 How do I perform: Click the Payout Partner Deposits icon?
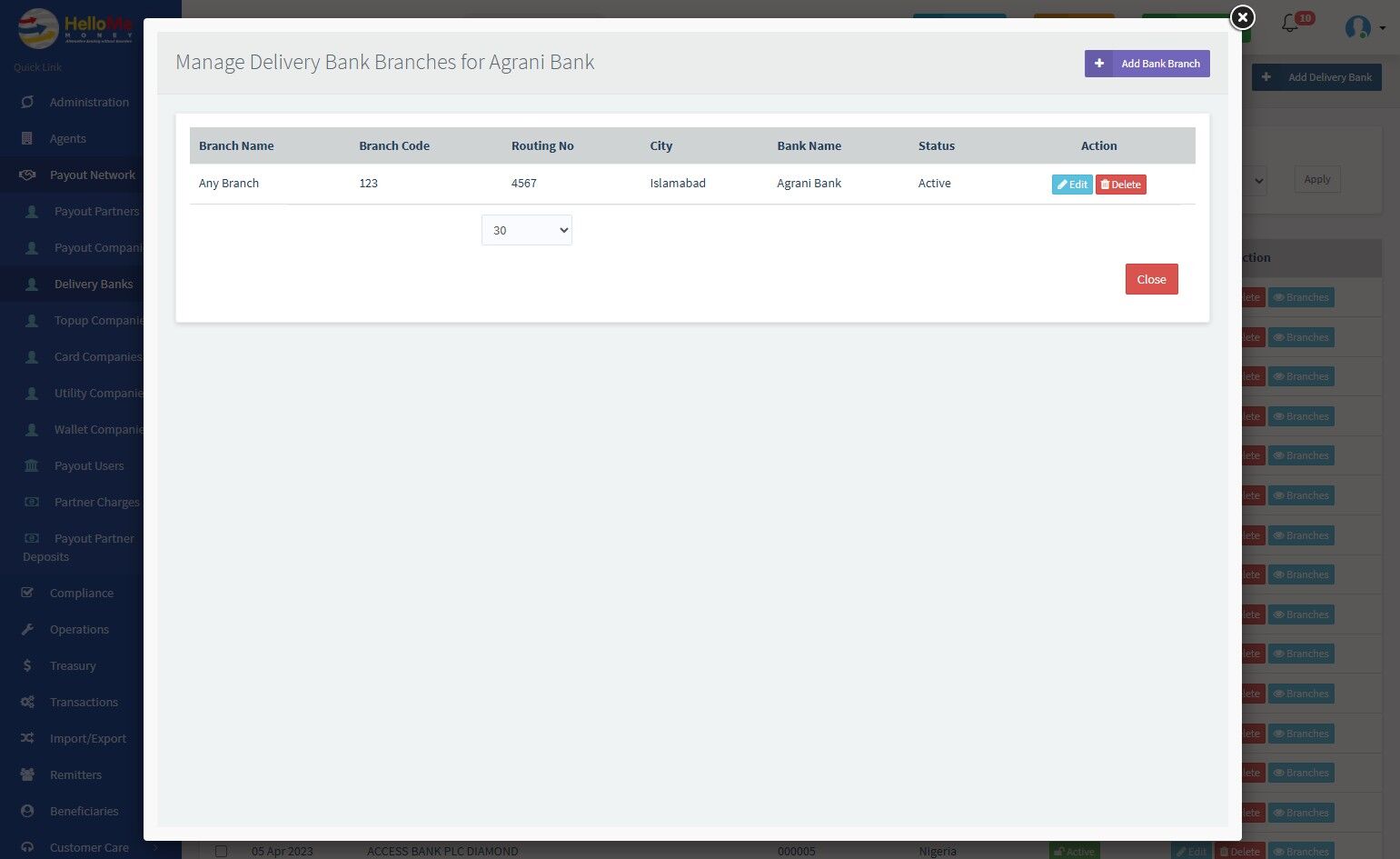(x=32, y=538)
